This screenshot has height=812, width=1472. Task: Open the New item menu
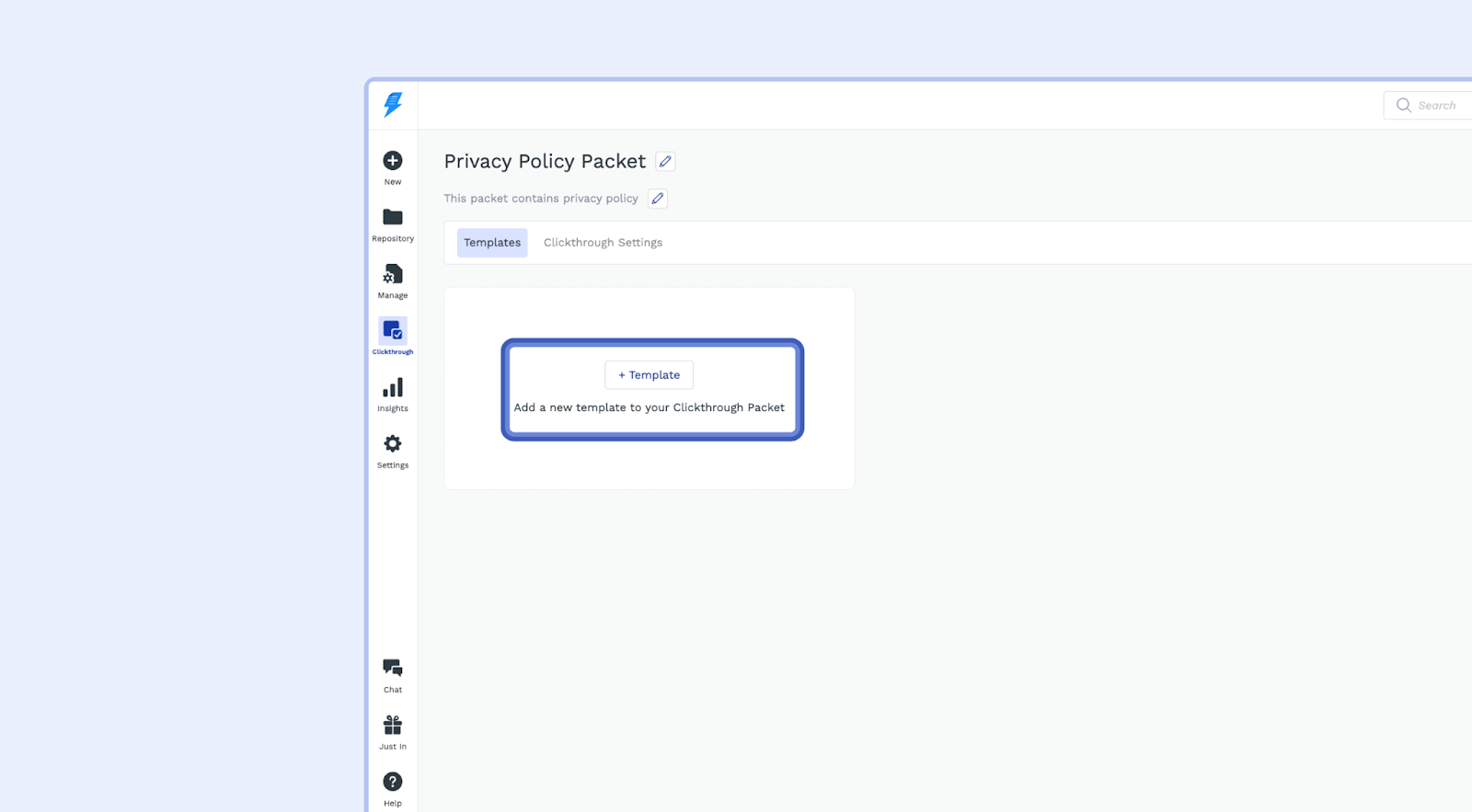(x=393, y=167)
